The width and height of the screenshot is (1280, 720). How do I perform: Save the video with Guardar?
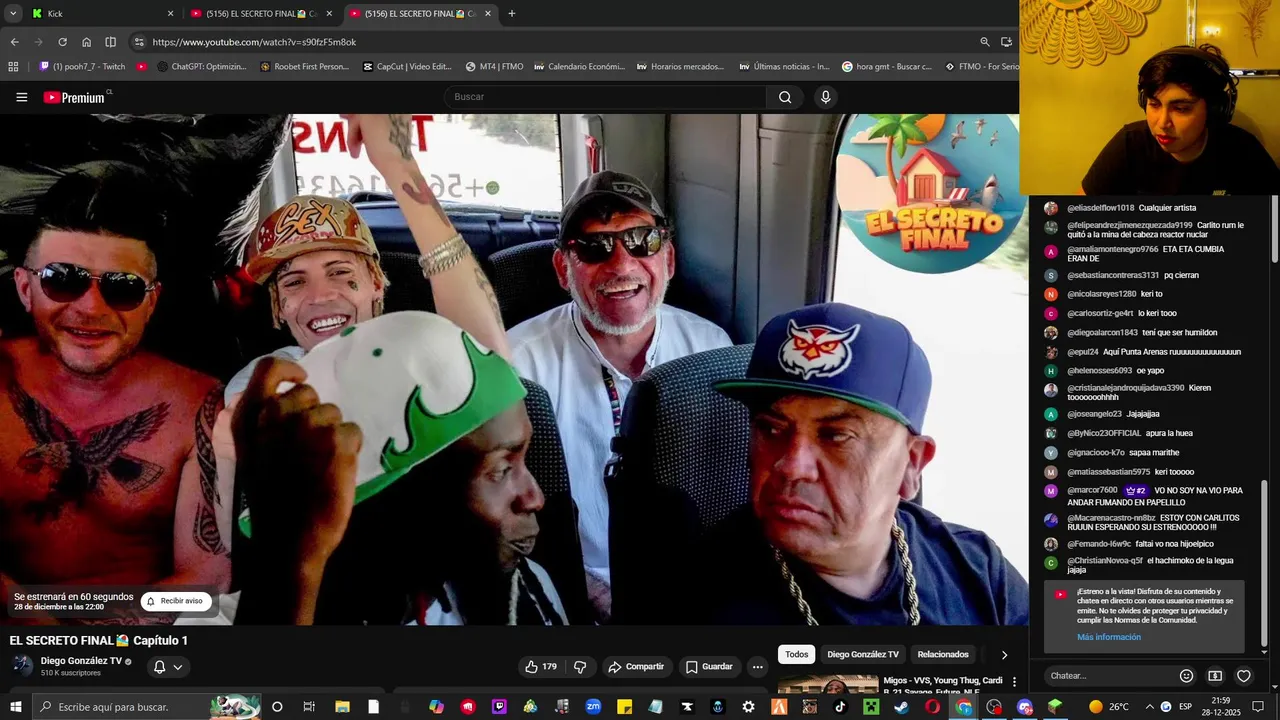pos(709,667)
